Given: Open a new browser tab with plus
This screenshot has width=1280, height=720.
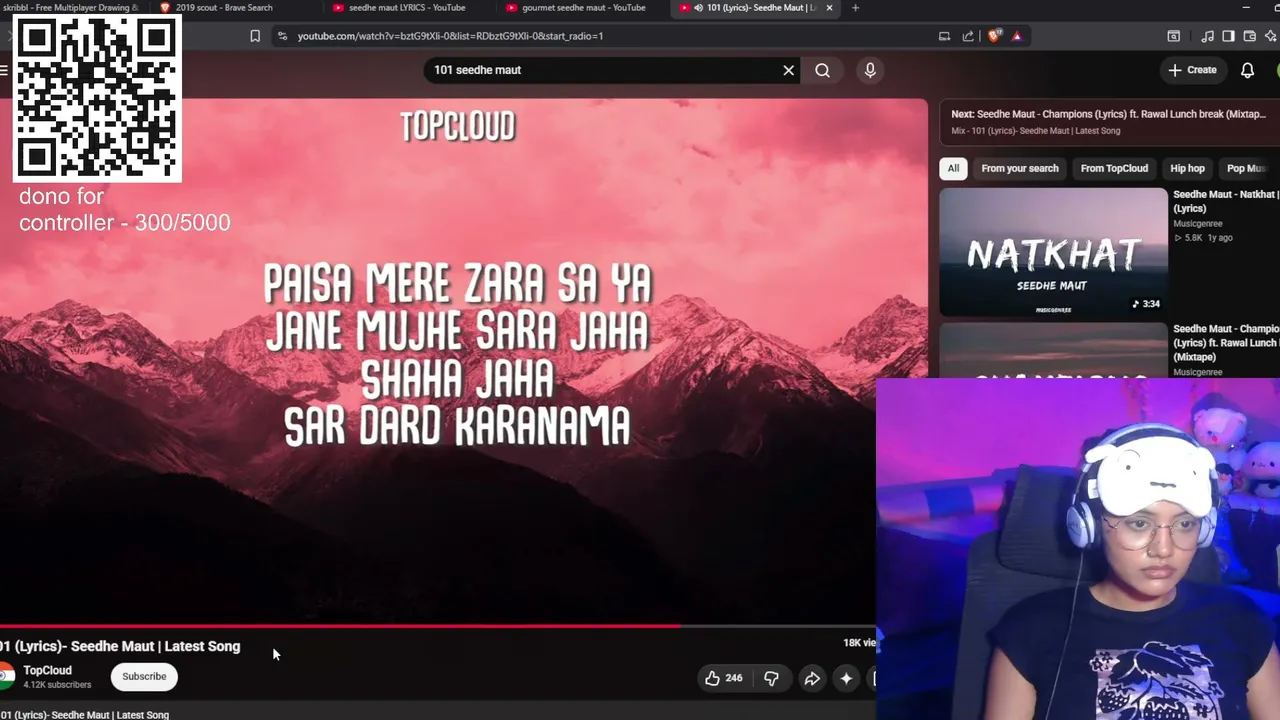Looking at the screenshot, I should click(855, 8).
